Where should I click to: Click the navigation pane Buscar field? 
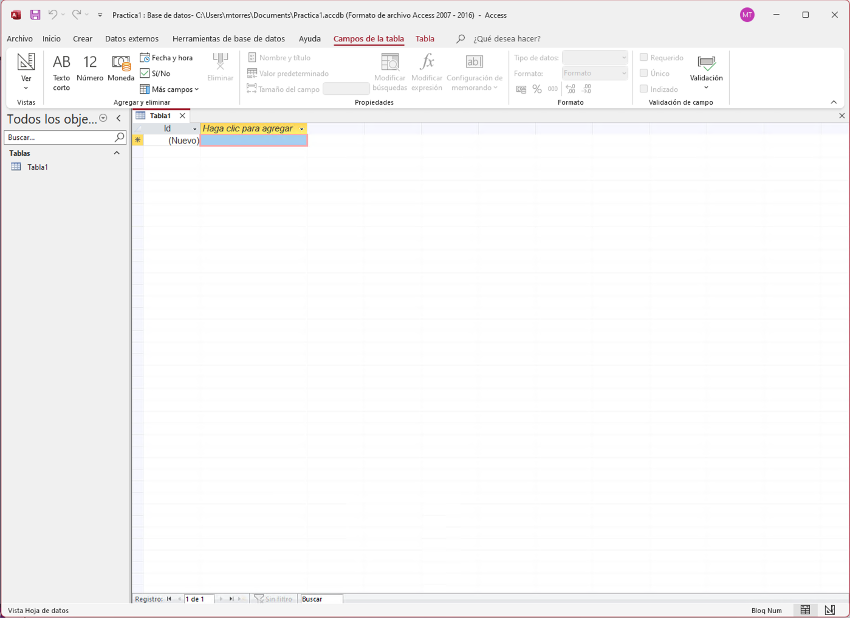58,138
